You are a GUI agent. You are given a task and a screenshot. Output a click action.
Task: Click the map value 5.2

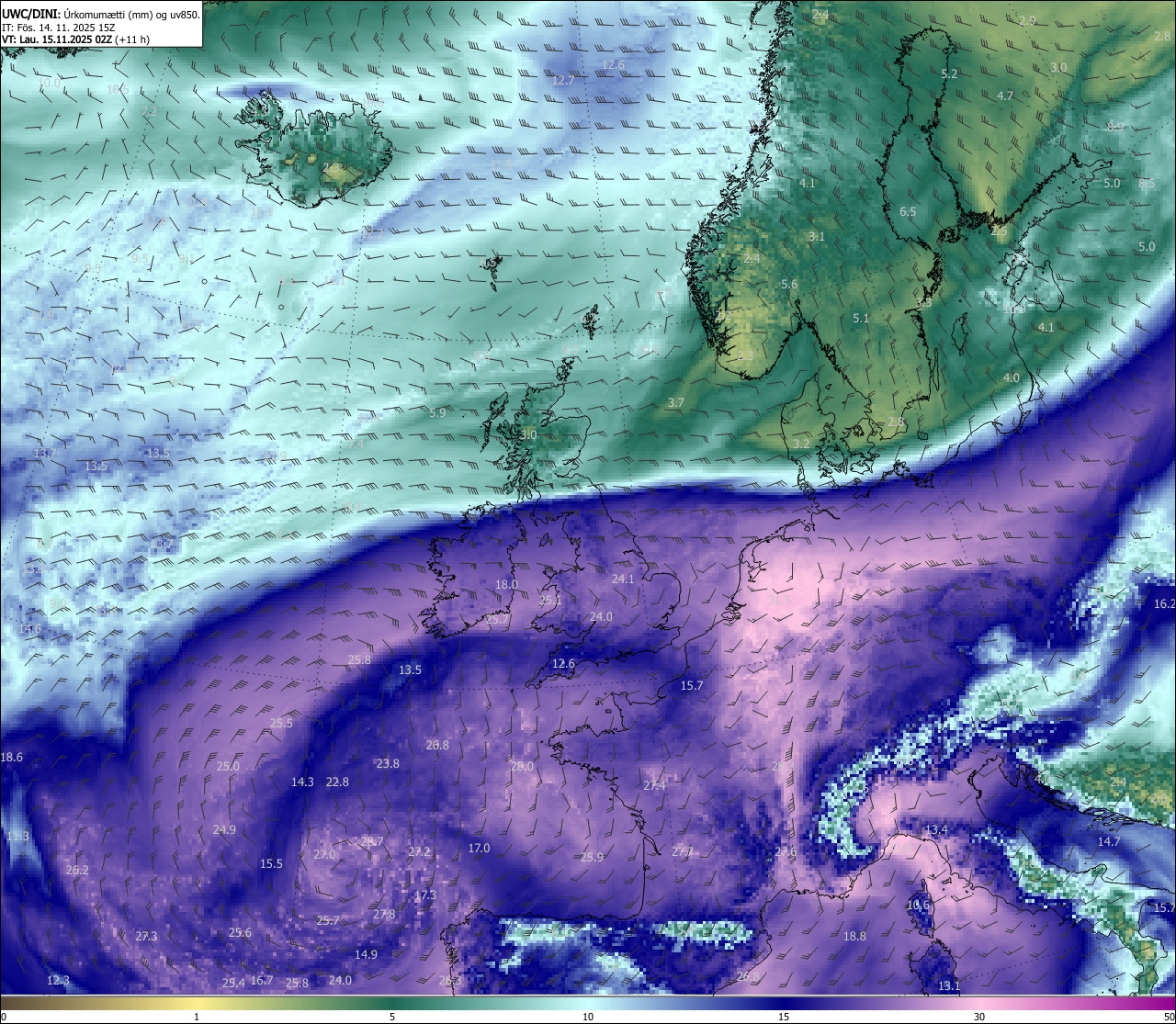(x=949, y=74)
